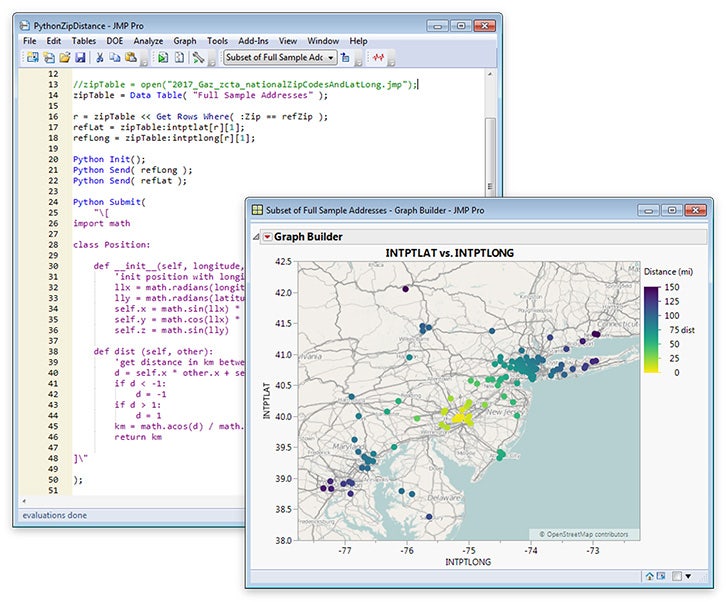The image size is (726, 602).
Task: Open the Analyze menu
Action: tap(148, 41)
